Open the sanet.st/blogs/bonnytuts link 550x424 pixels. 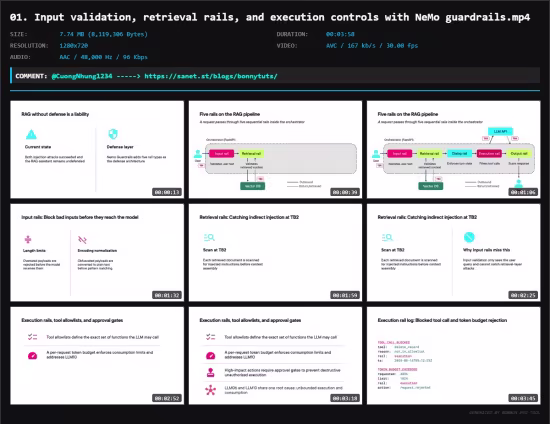click(x=211, y=76)
